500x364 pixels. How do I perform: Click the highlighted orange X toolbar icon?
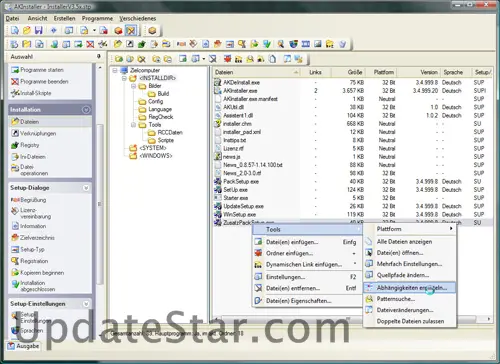[x=131, y=31]
